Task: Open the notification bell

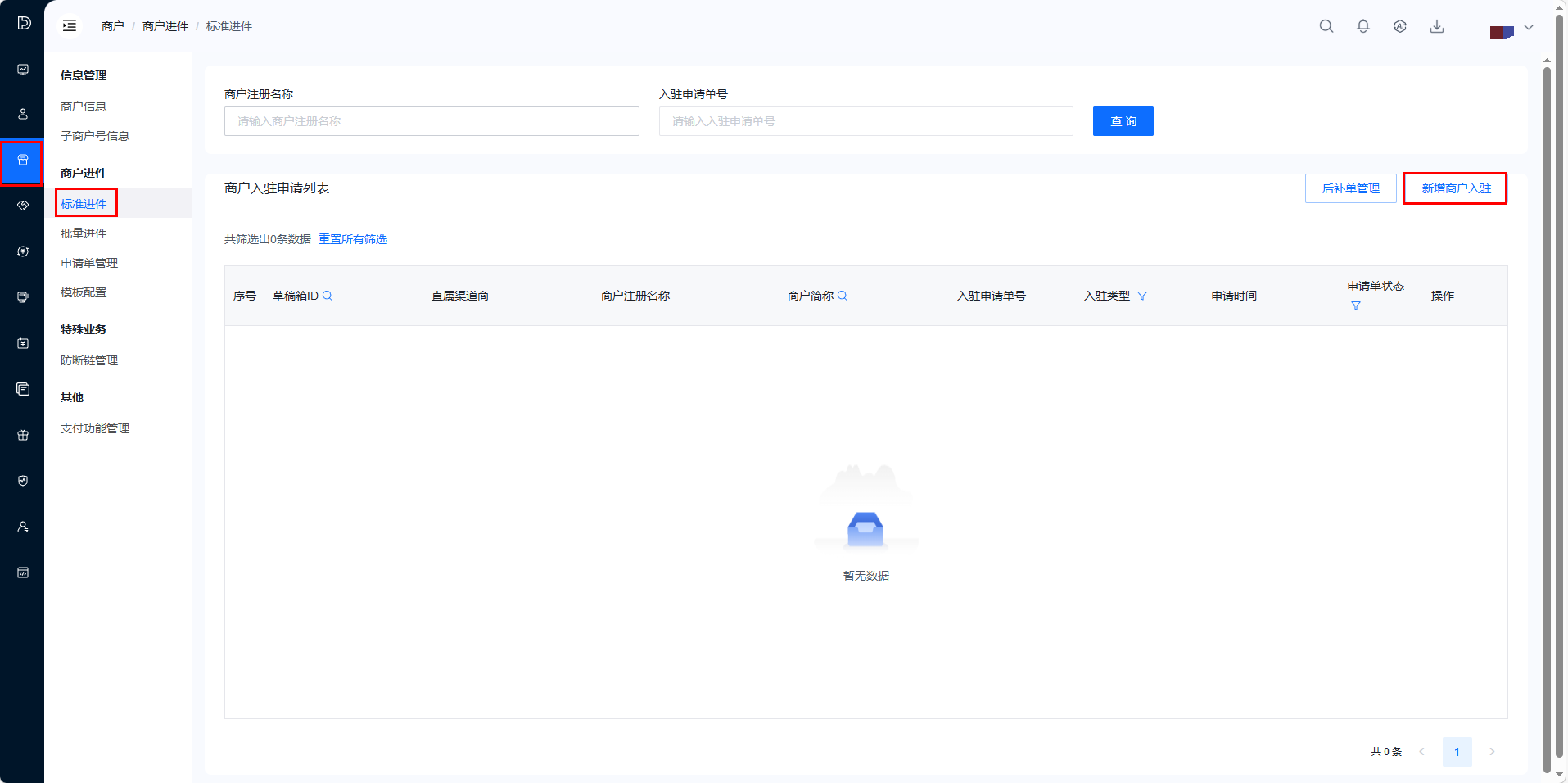Action: pyautogui.click(x=1362, y=26)
